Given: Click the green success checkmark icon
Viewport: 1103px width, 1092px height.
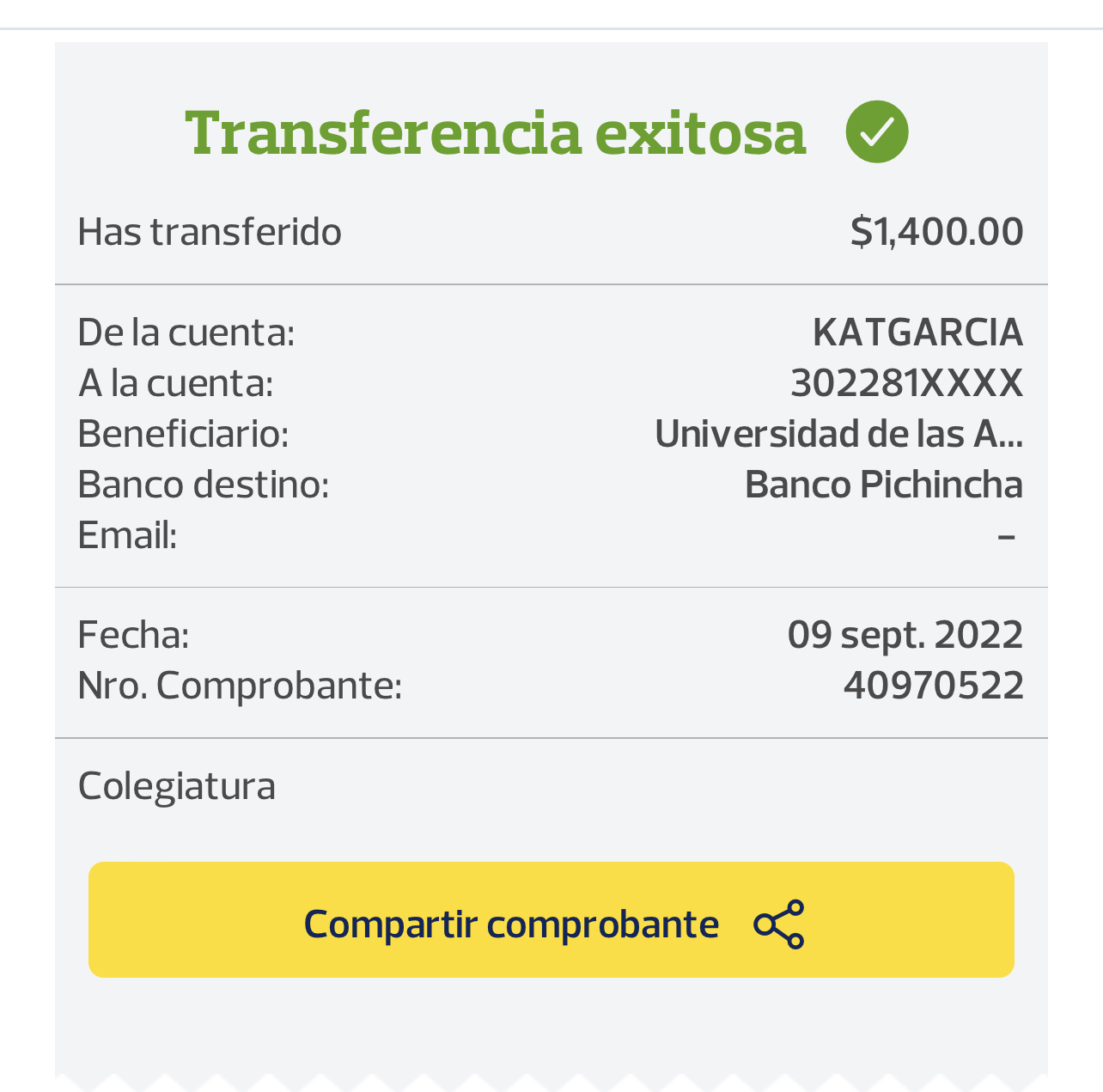Looking at the screenshot, I should click(876, 131).
